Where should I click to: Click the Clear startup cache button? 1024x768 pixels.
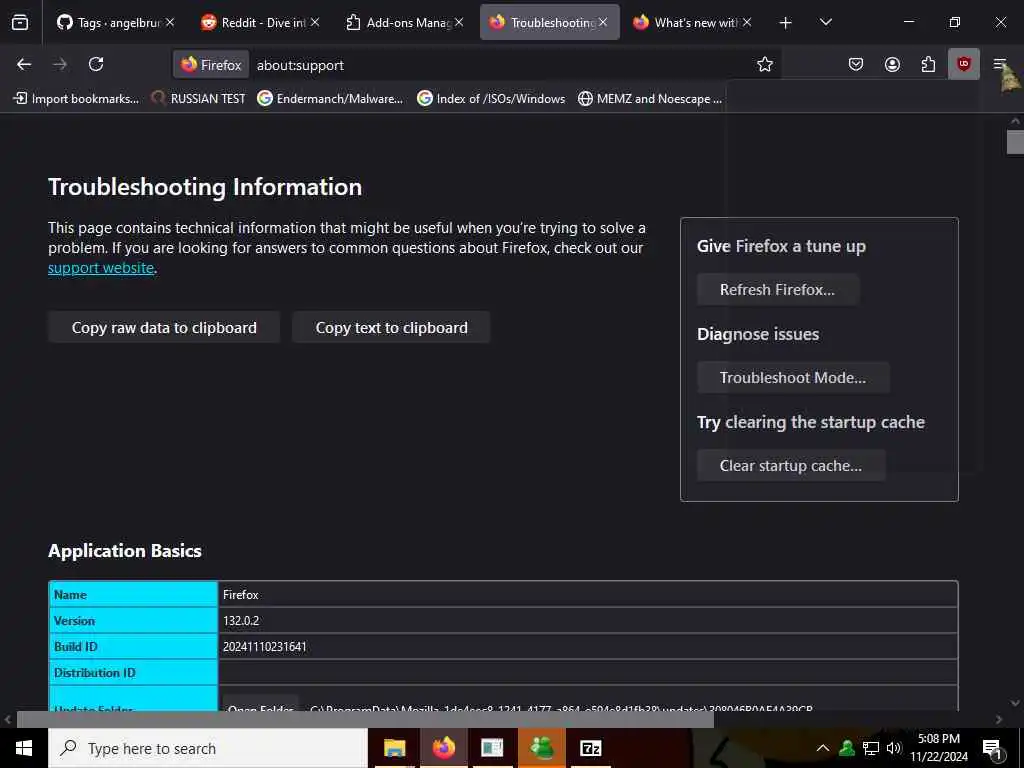point(791,466)
